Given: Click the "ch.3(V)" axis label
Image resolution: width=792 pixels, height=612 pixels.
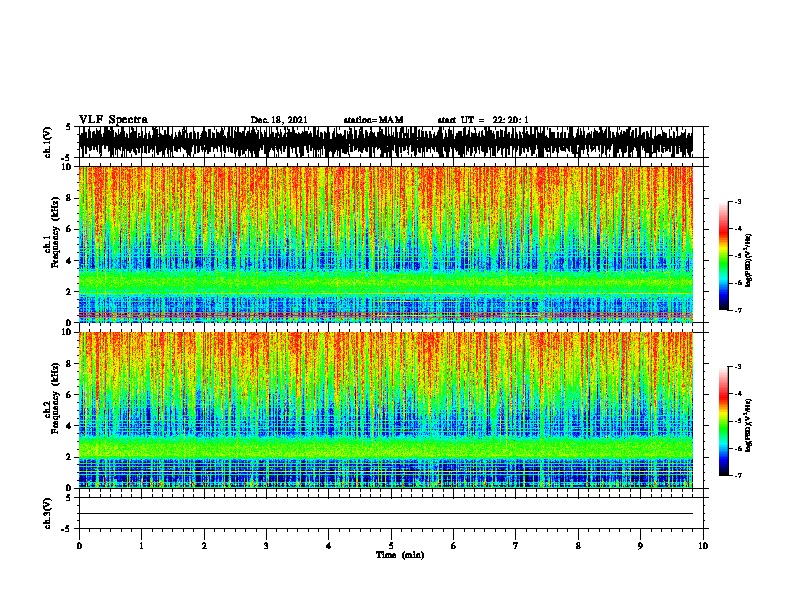Looking at the screenshot, I should coord(48,513).
